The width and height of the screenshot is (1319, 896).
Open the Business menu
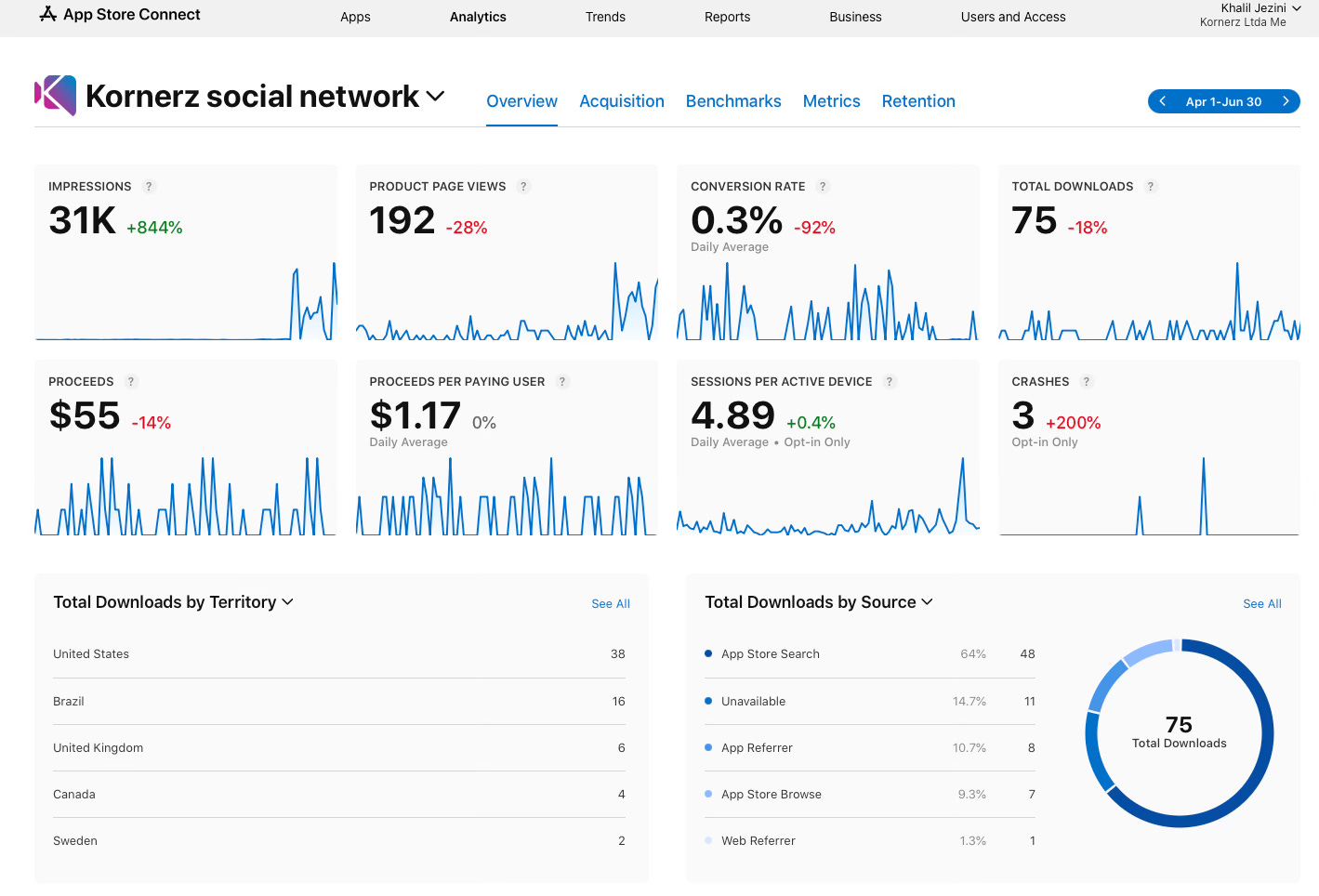point(855,17)
